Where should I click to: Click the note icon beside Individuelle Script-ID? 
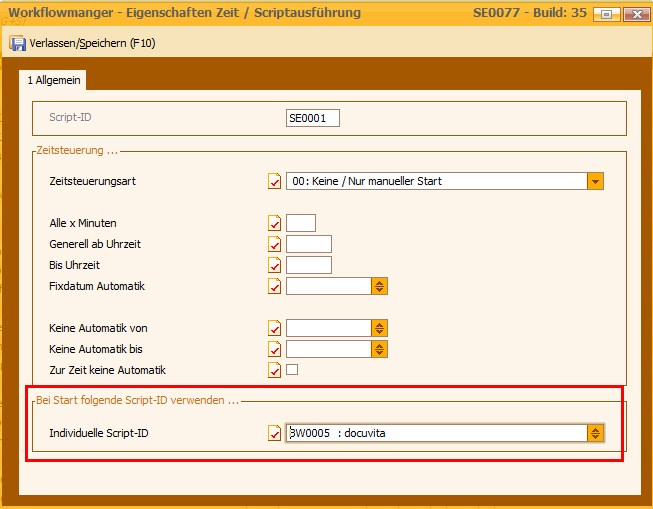(x=274, y=433)
